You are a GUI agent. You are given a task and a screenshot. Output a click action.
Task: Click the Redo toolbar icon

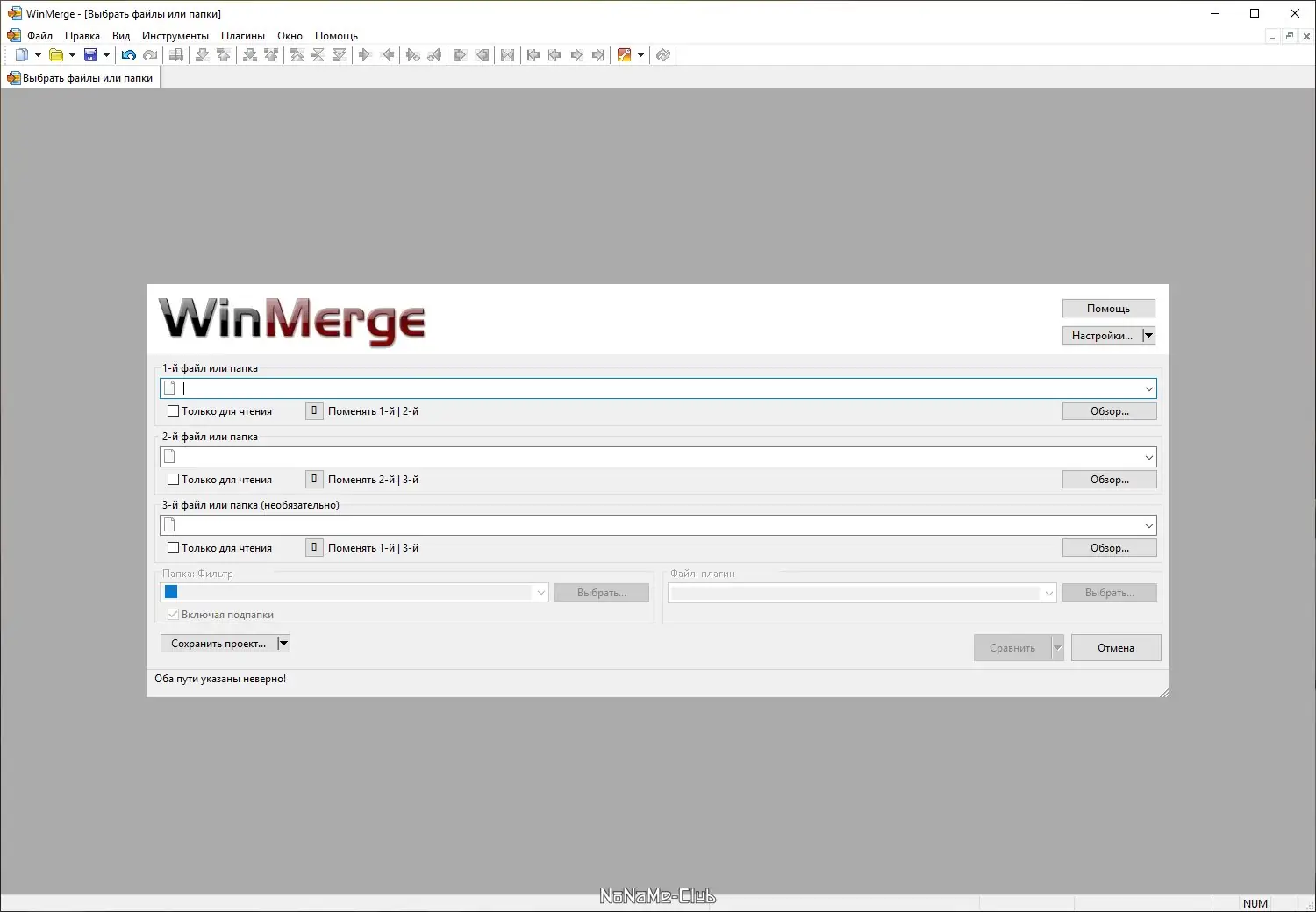[150, 54]
